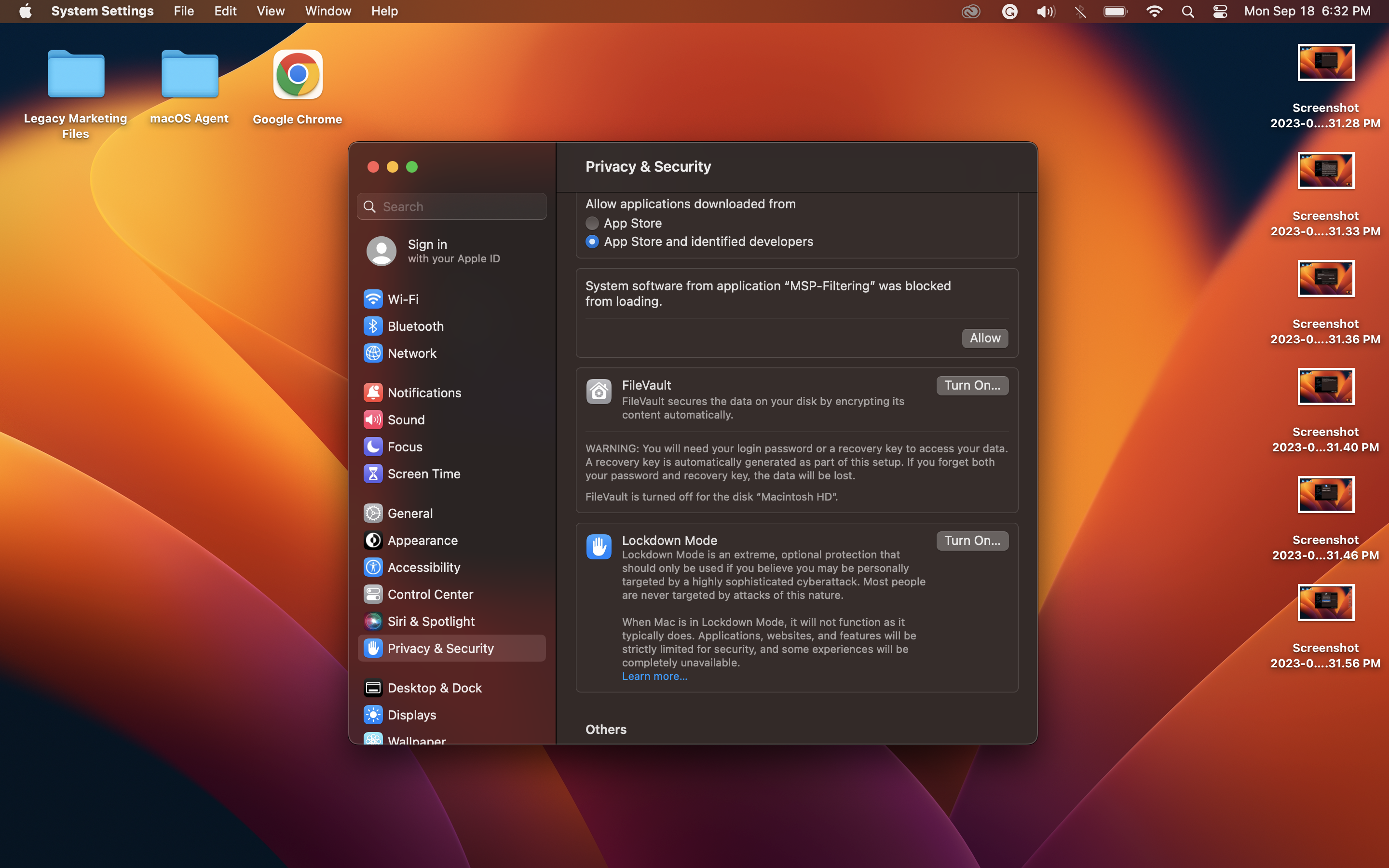Open Sound settings in the sidebar
Viewport: 1389px width, 868px height.
point(407,420)
